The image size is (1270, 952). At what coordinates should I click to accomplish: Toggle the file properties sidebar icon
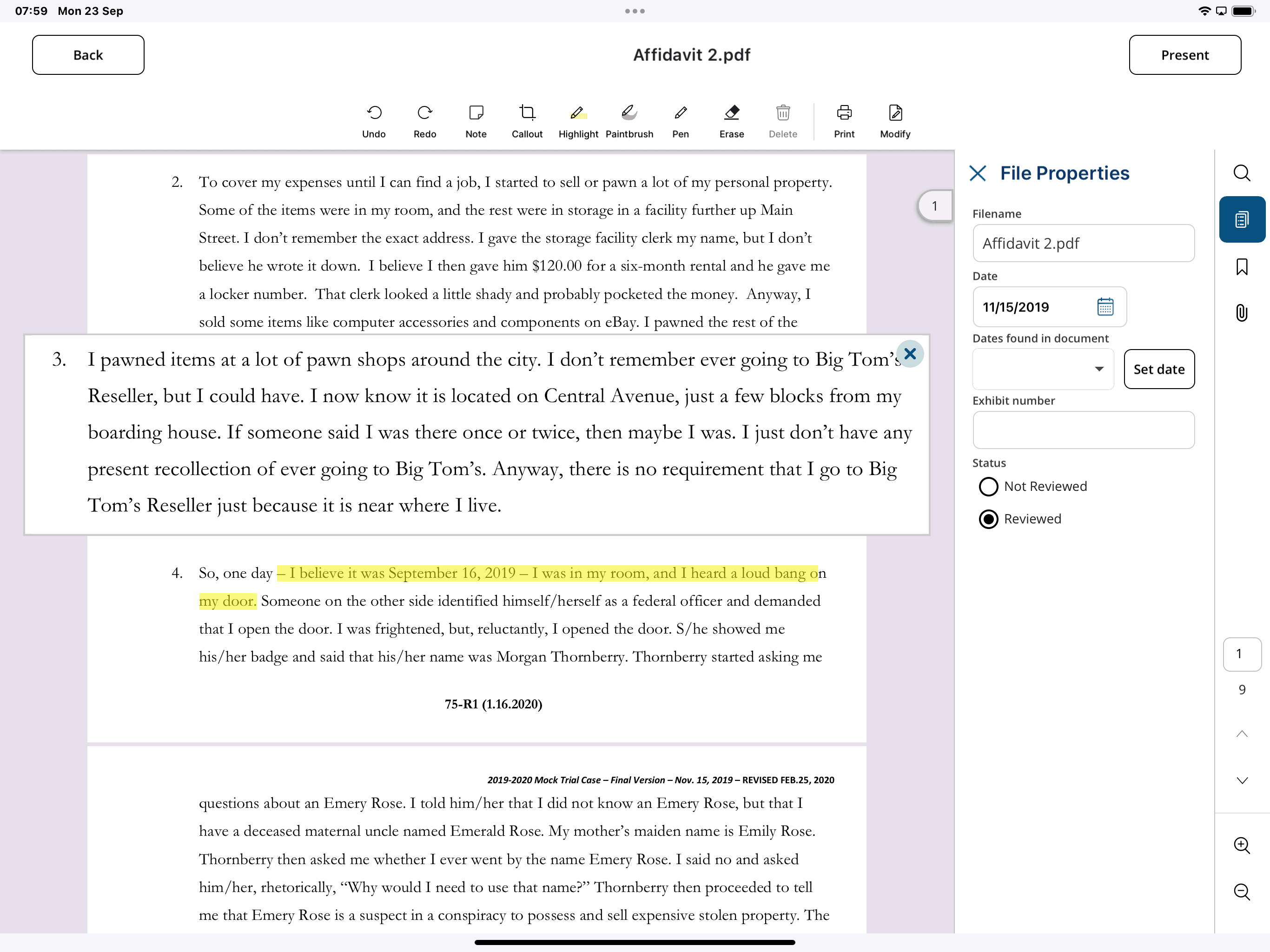point(1242,219)
